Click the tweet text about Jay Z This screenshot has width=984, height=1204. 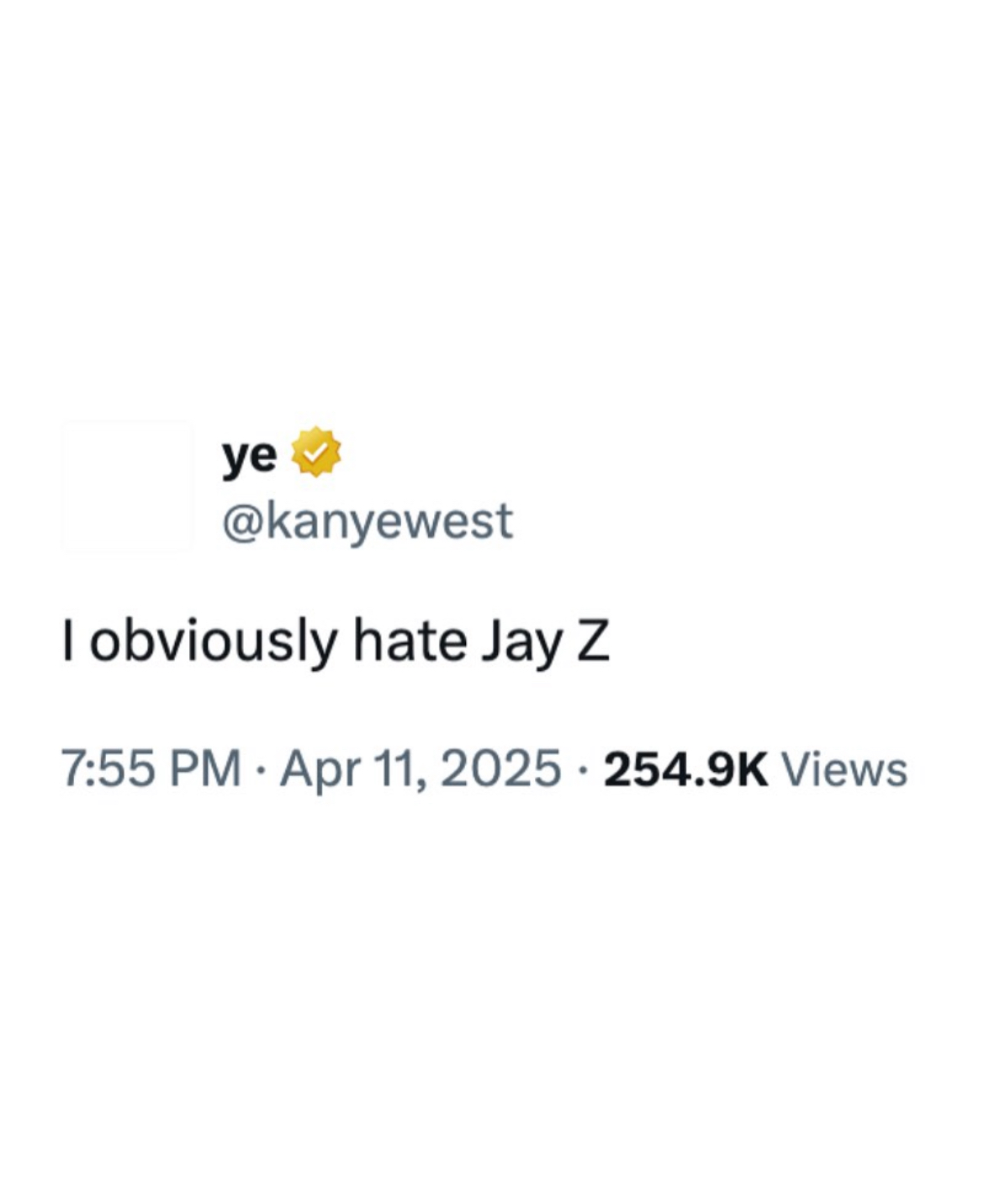[336, 644]
